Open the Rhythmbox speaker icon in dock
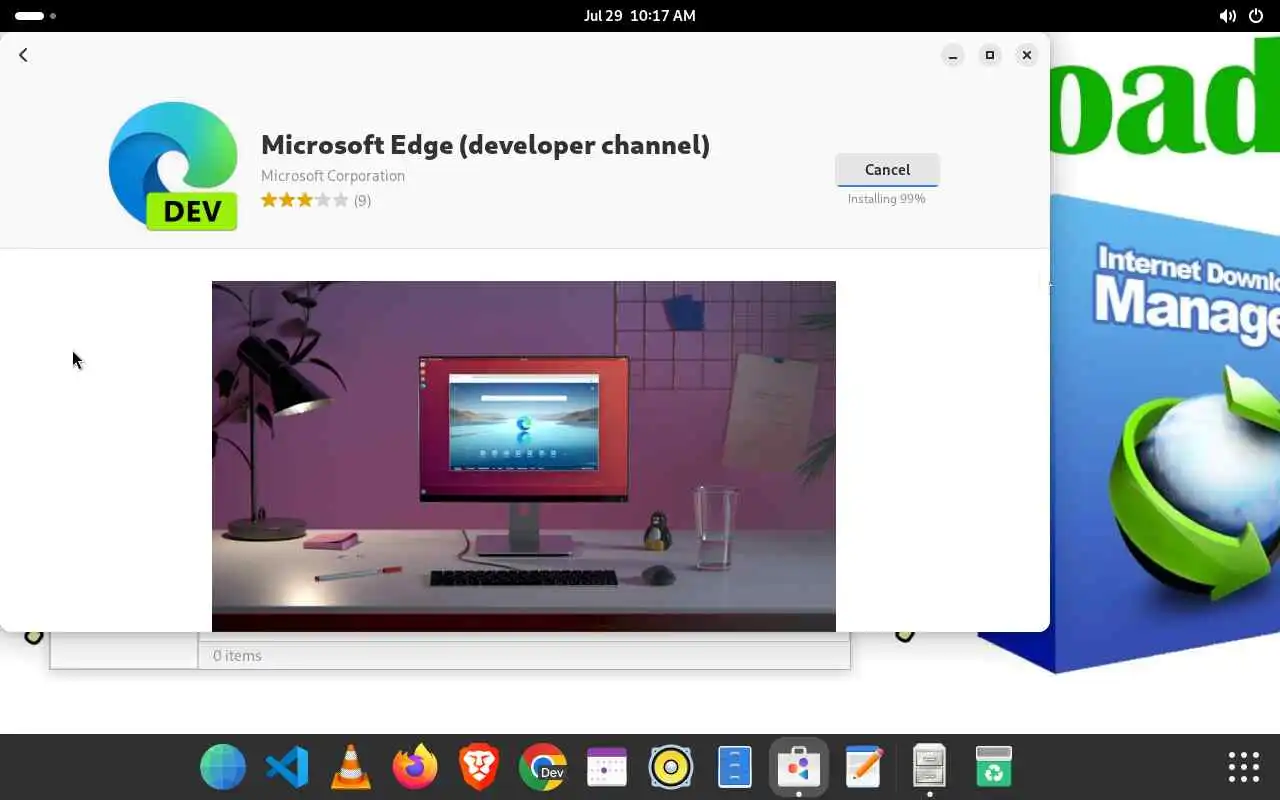Screen dimensions: 1280x800 (671, 767)
